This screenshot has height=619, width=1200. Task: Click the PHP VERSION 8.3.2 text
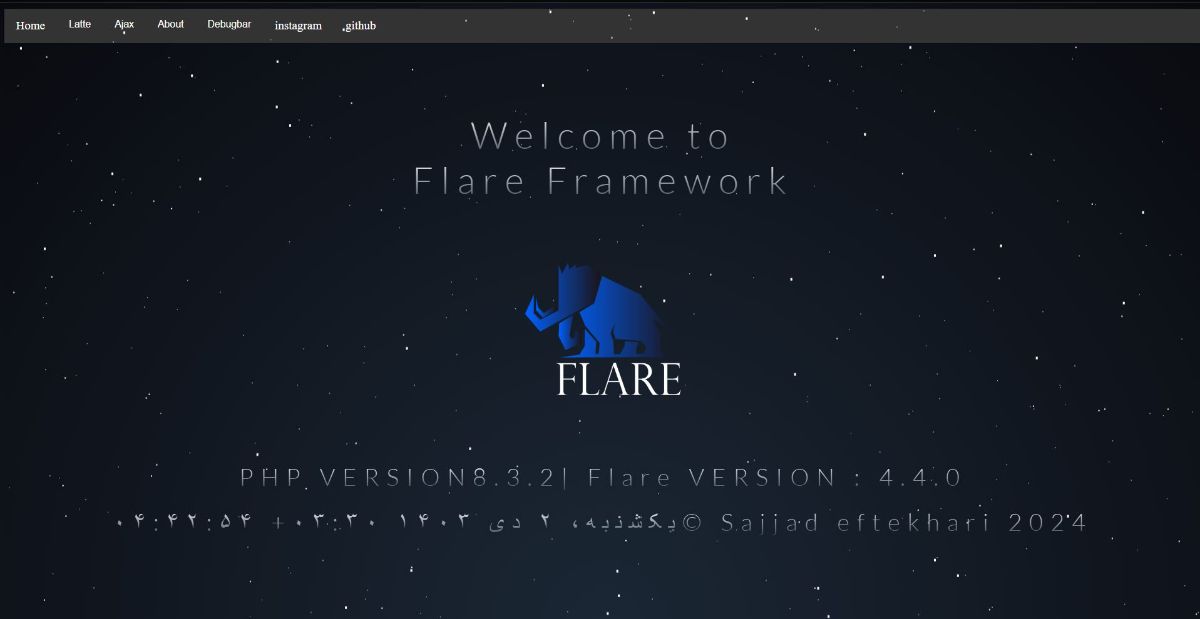[398, 478]
